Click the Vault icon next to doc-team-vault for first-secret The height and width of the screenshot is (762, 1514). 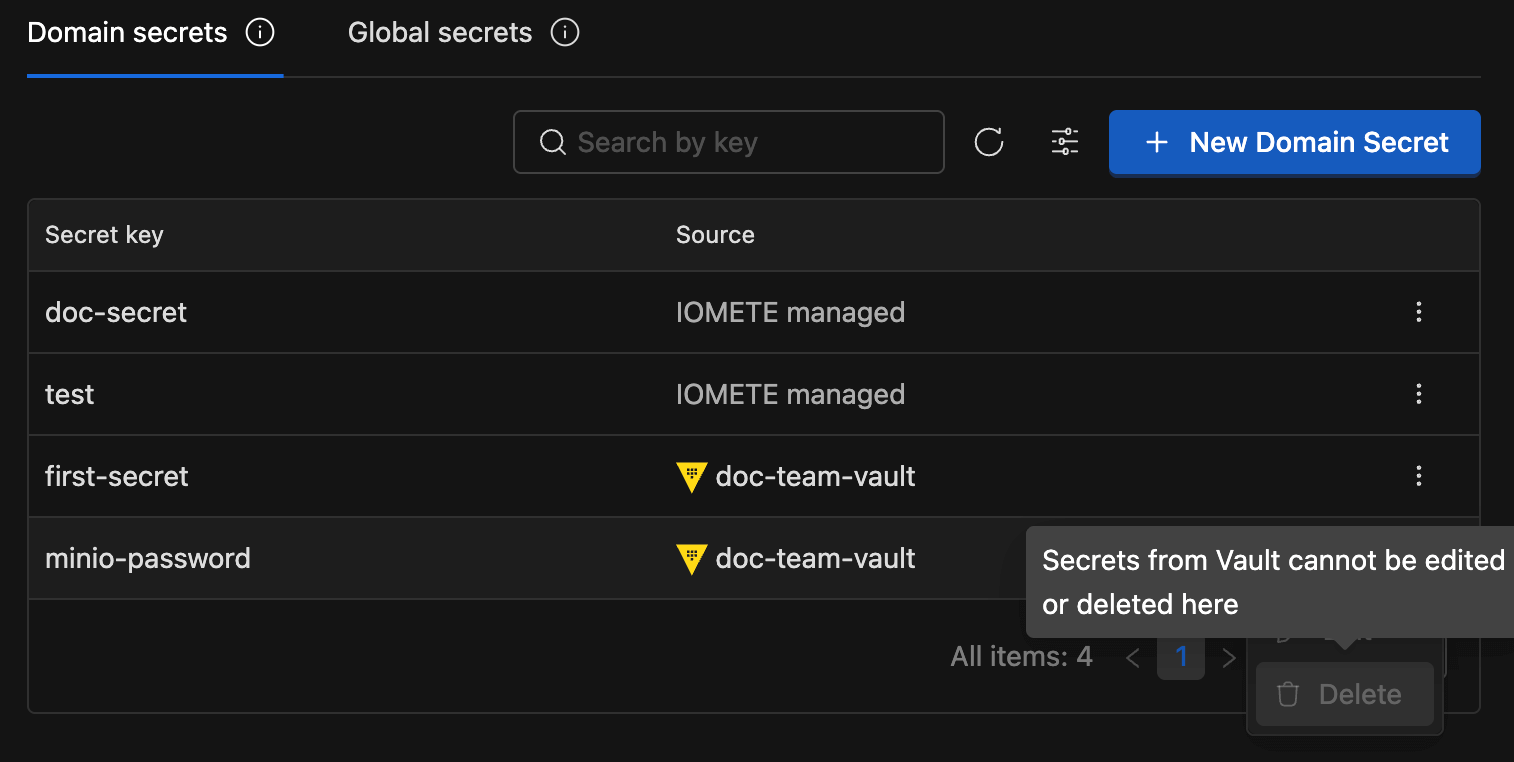pos(691,477)
